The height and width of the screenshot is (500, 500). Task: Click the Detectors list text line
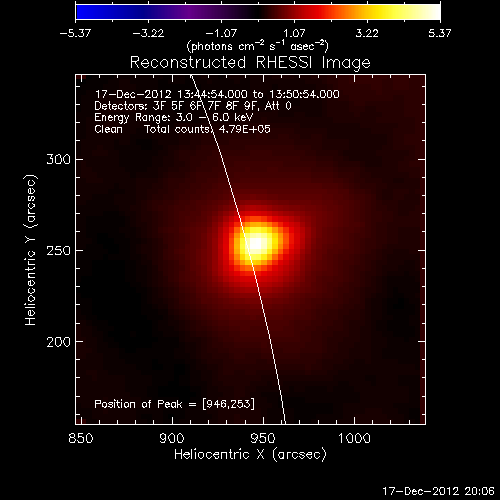(193, 106)
